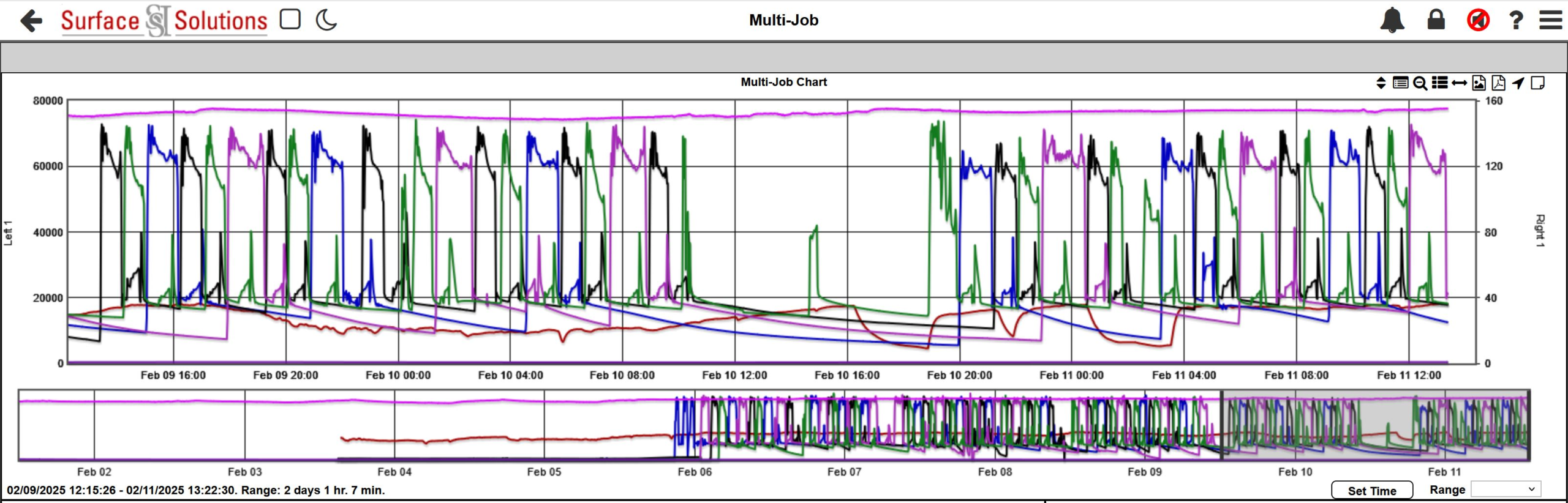Export the chart as an image
Image resolution: width=1568 pixels, height=503 pixels.
tap(1479, 83)
